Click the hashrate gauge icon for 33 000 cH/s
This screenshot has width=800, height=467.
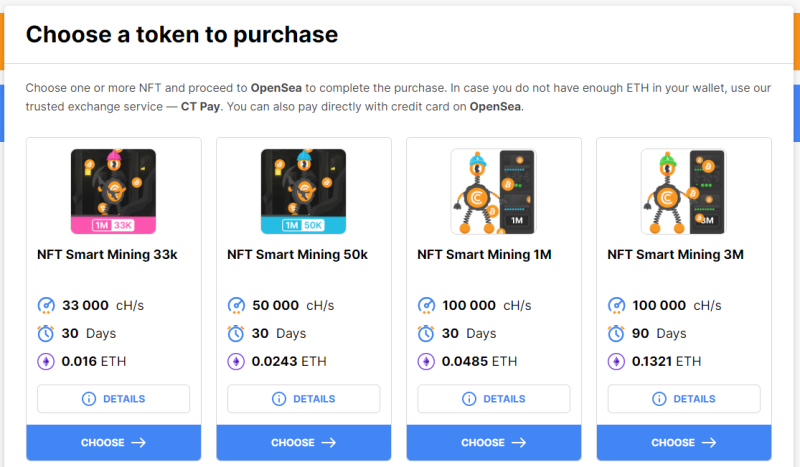click(46, 305)
